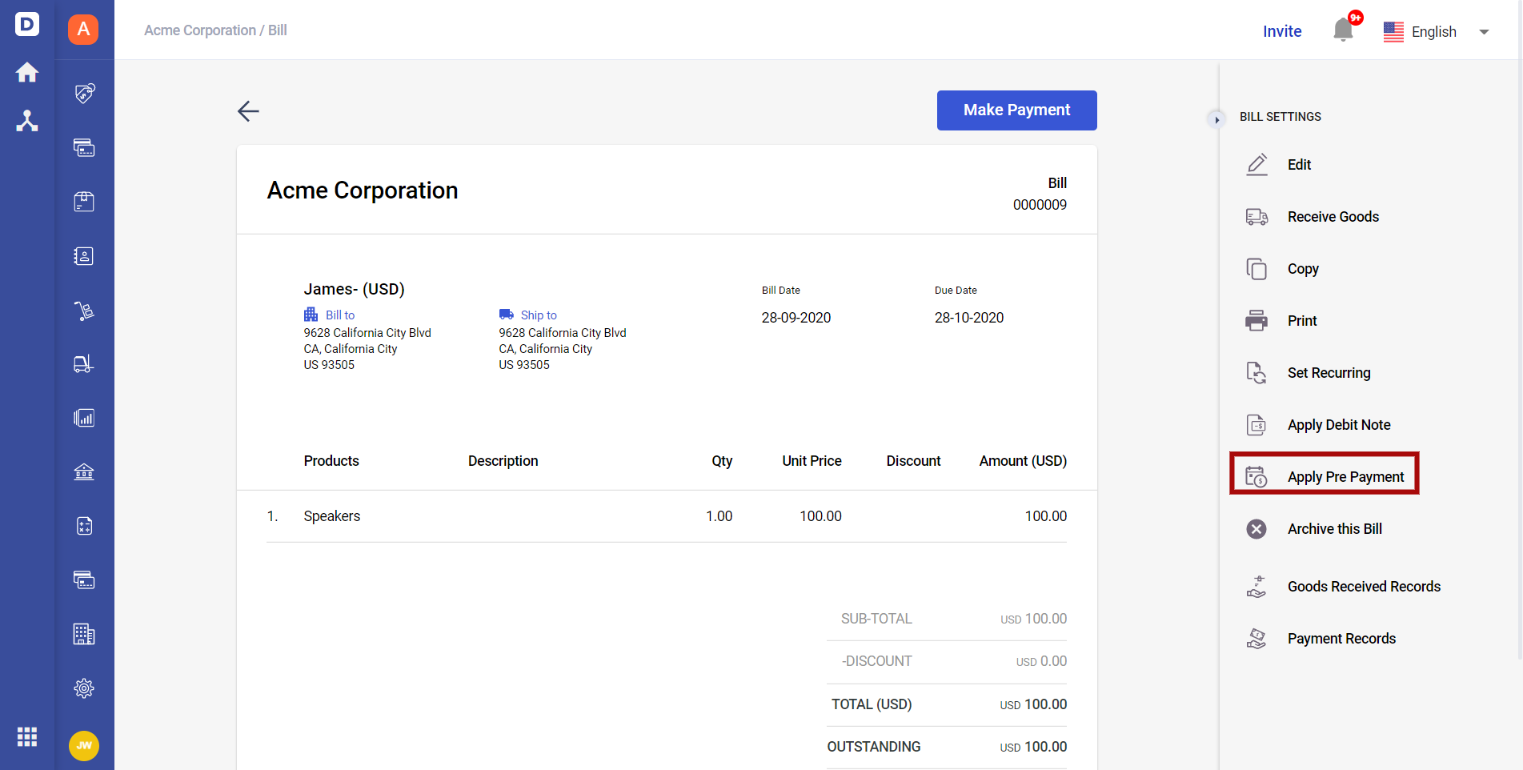Click the Unit Price column header

click(812, 461)
